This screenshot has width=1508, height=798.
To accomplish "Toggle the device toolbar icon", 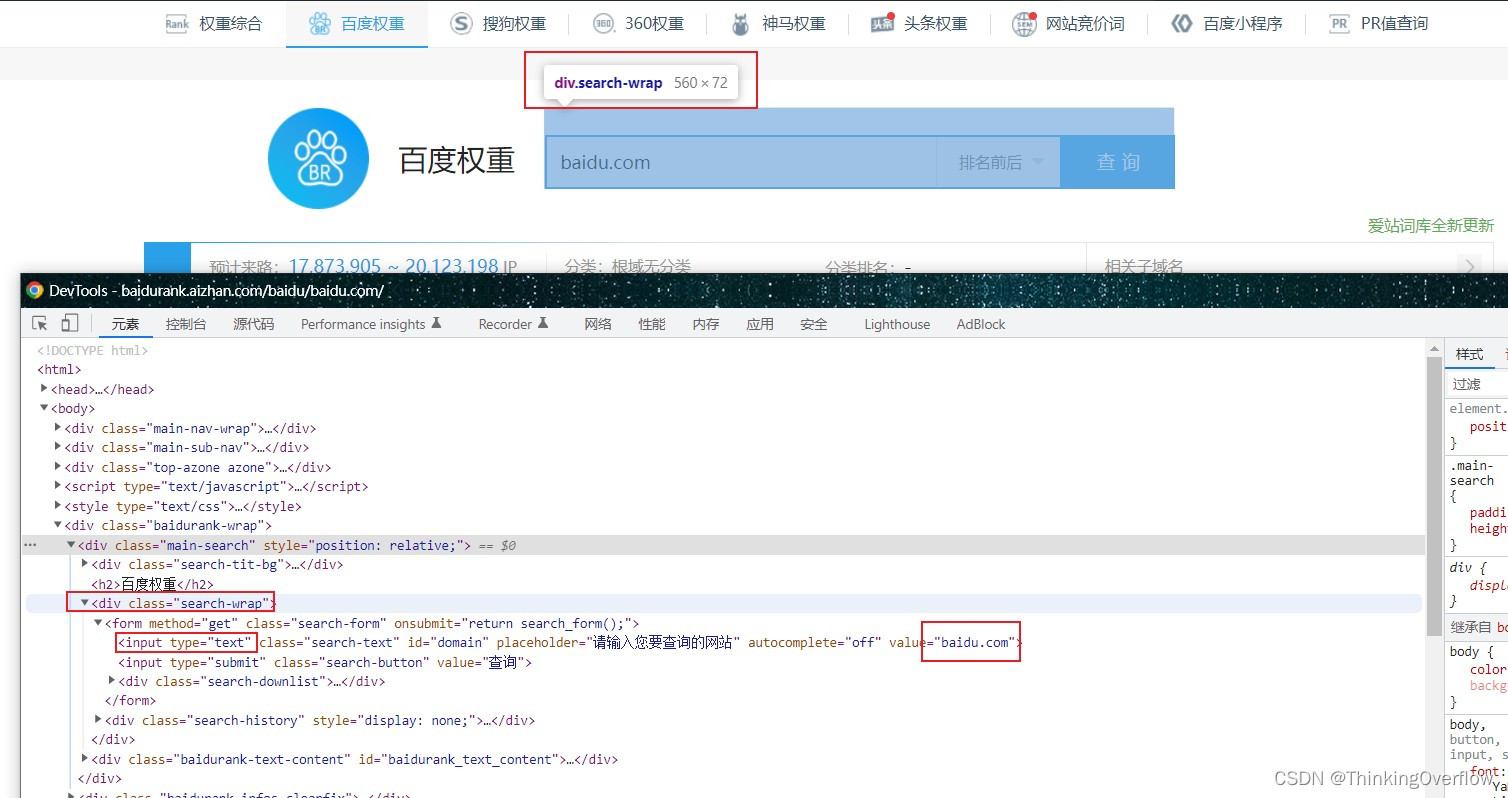I will click(x=69, y=323).
